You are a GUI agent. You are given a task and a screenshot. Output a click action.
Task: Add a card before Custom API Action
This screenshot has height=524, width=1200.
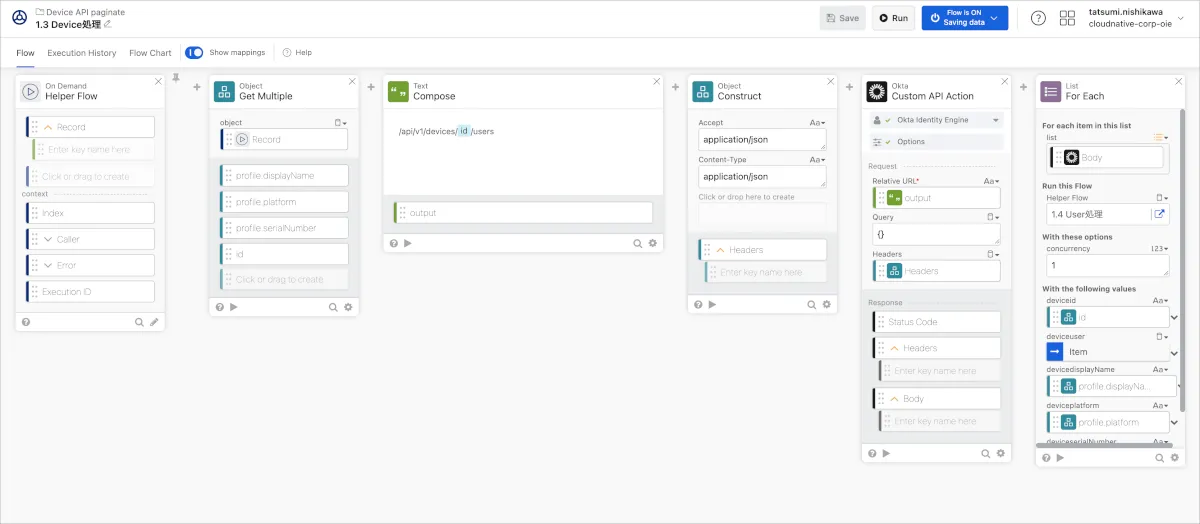(849, 88)
